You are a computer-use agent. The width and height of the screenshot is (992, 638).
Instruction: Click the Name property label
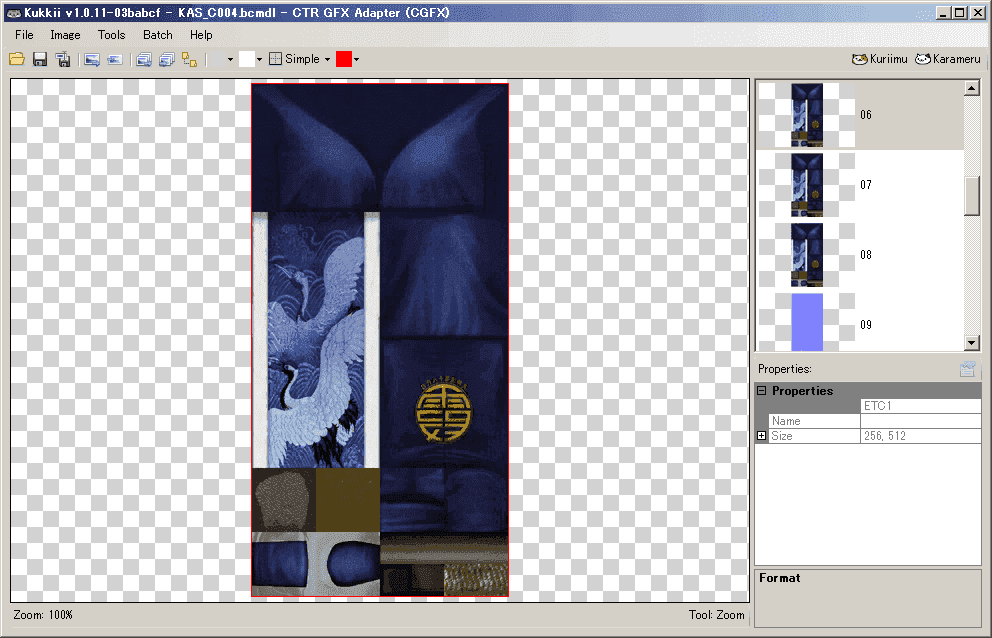[x=786, y=421]
